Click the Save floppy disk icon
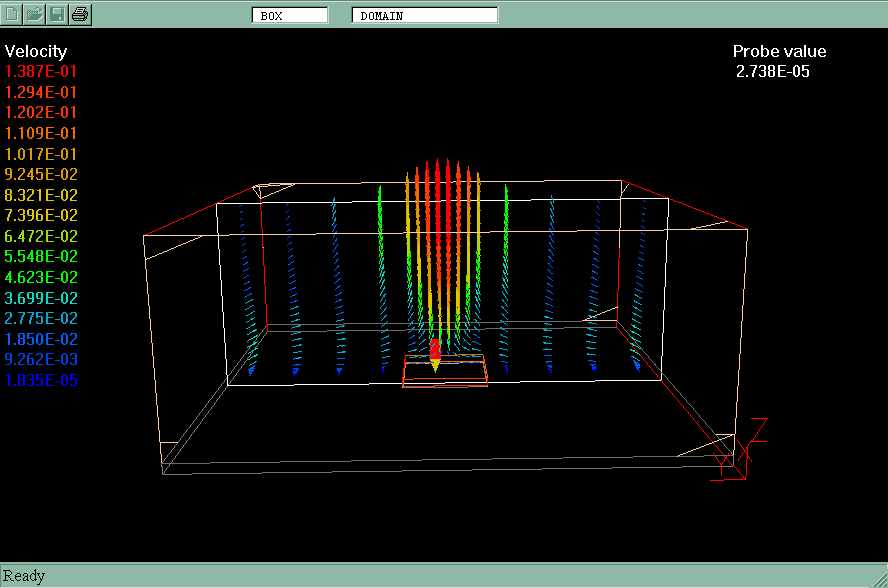This screenshot has height=588, width=888. (58, 14)
